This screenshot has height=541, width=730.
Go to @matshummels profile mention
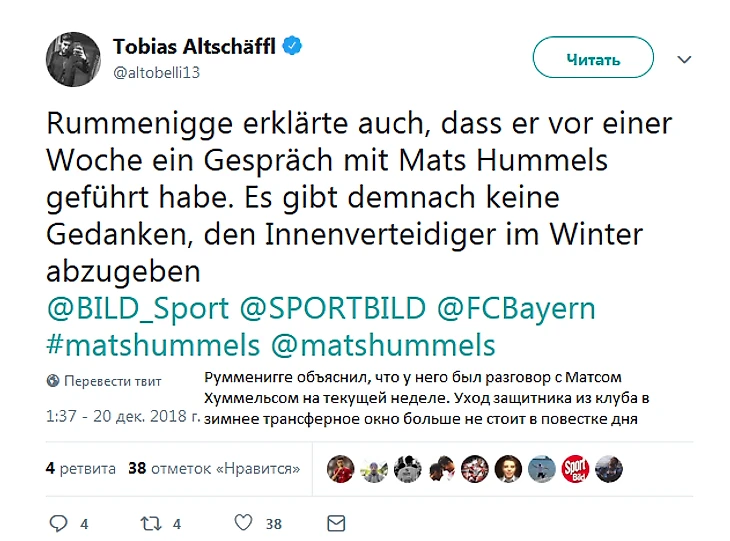click(x=383, y=345)
